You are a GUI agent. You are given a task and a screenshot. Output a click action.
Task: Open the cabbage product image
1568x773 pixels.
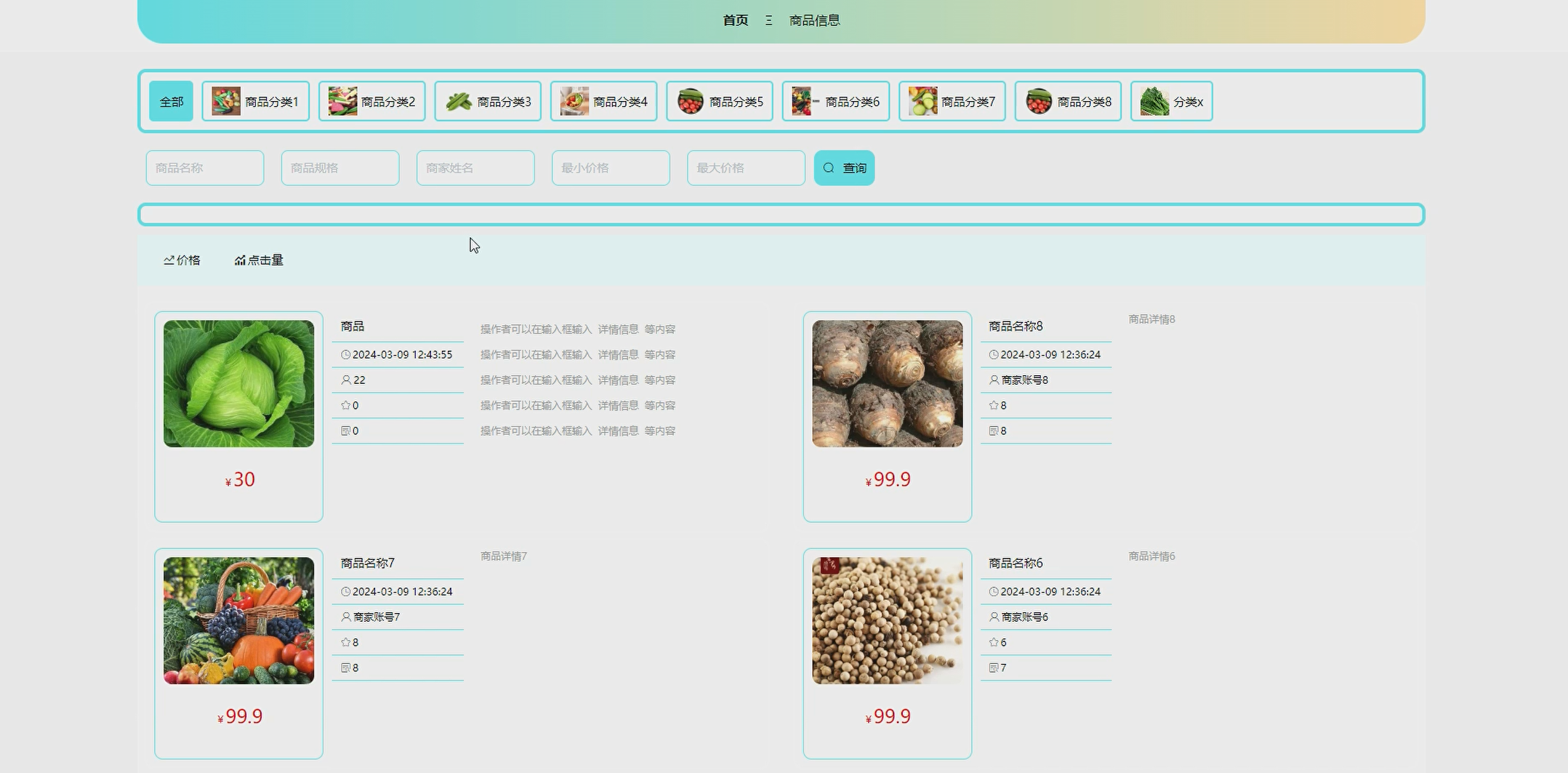pyautogui.click(x=238, y=383)
